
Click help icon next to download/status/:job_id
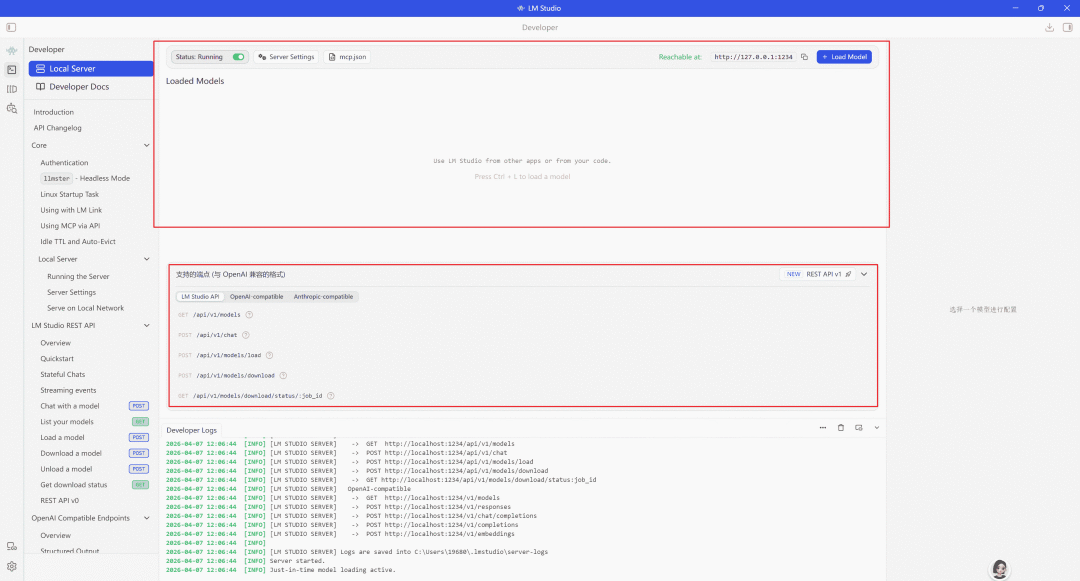pos(331,396)
